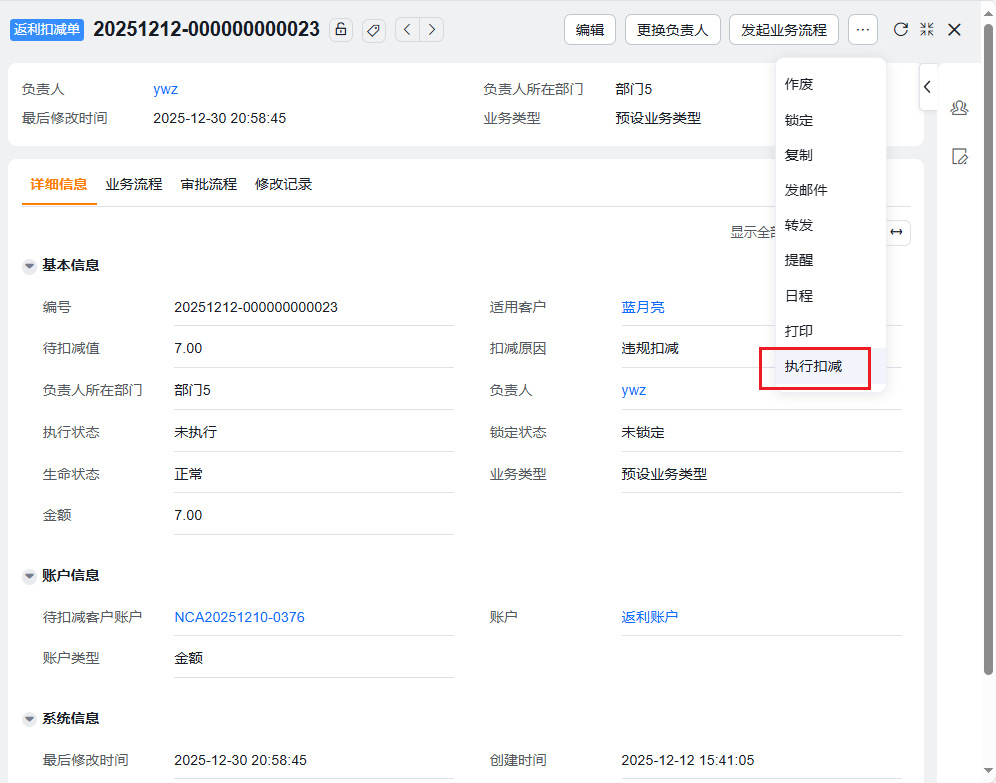The width and height of the screenshot is (996, 783).
Task: Open account NCA20251210-0376 link
Action: [239, 617]
